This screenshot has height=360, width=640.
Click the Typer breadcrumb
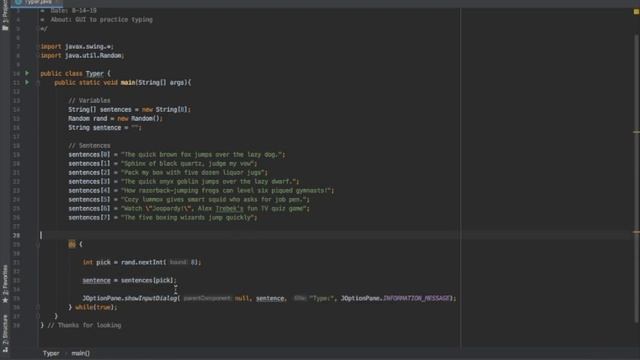[51, 353]
